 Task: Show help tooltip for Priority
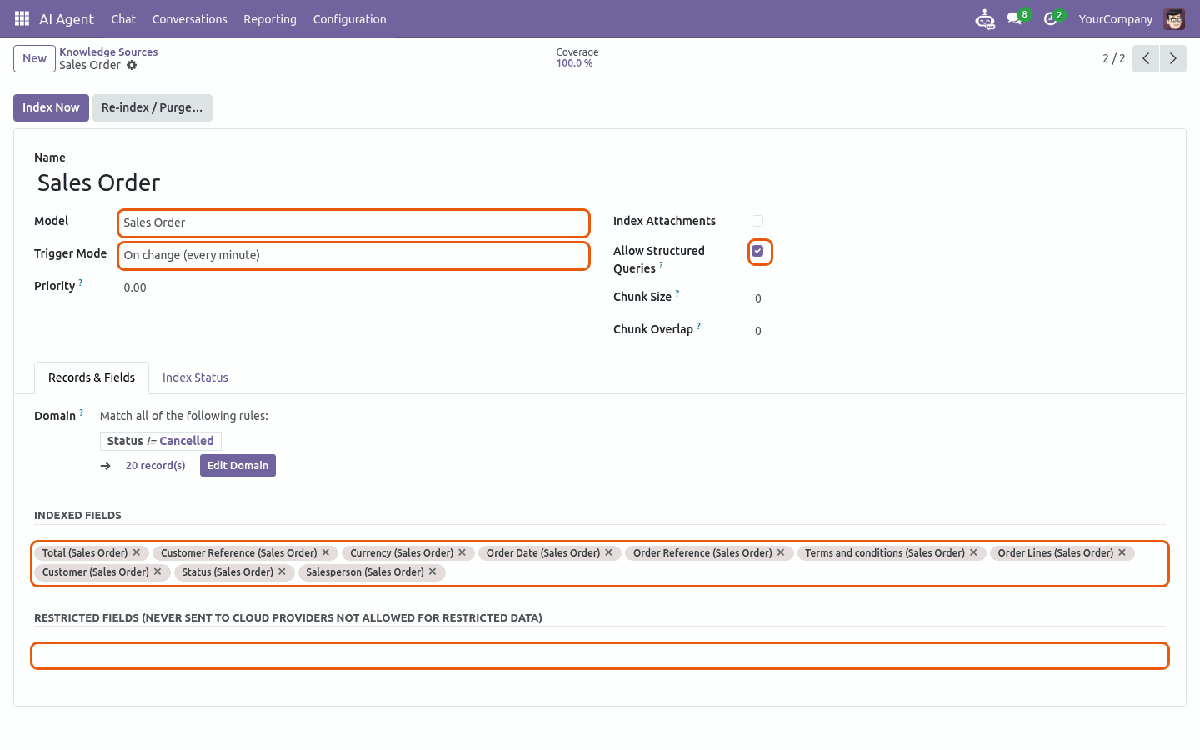coord(81,283)
